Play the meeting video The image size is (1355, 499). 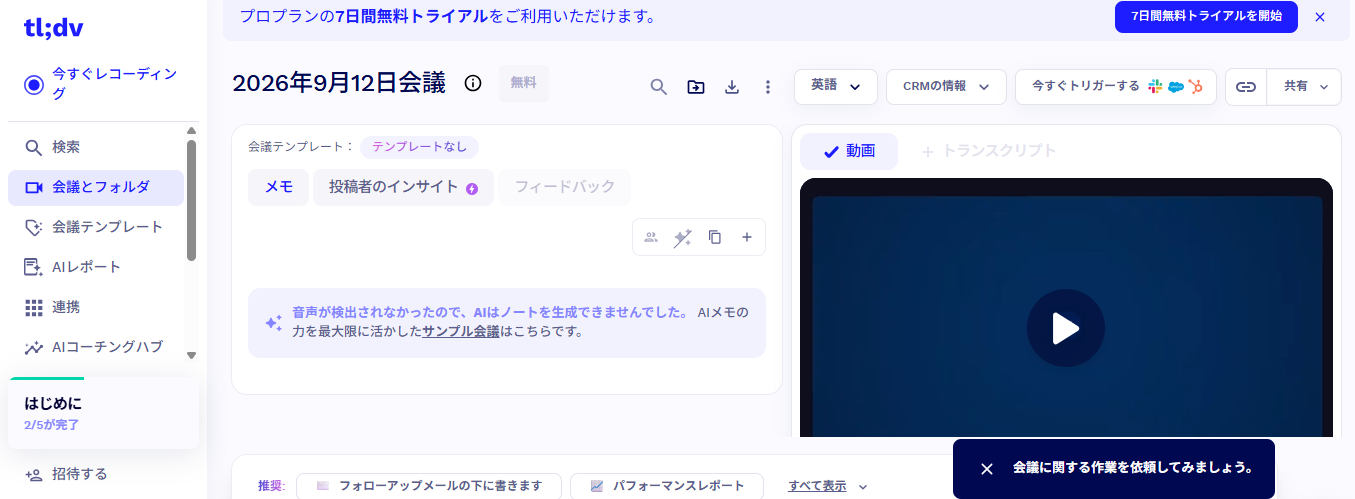point(1066,328)
